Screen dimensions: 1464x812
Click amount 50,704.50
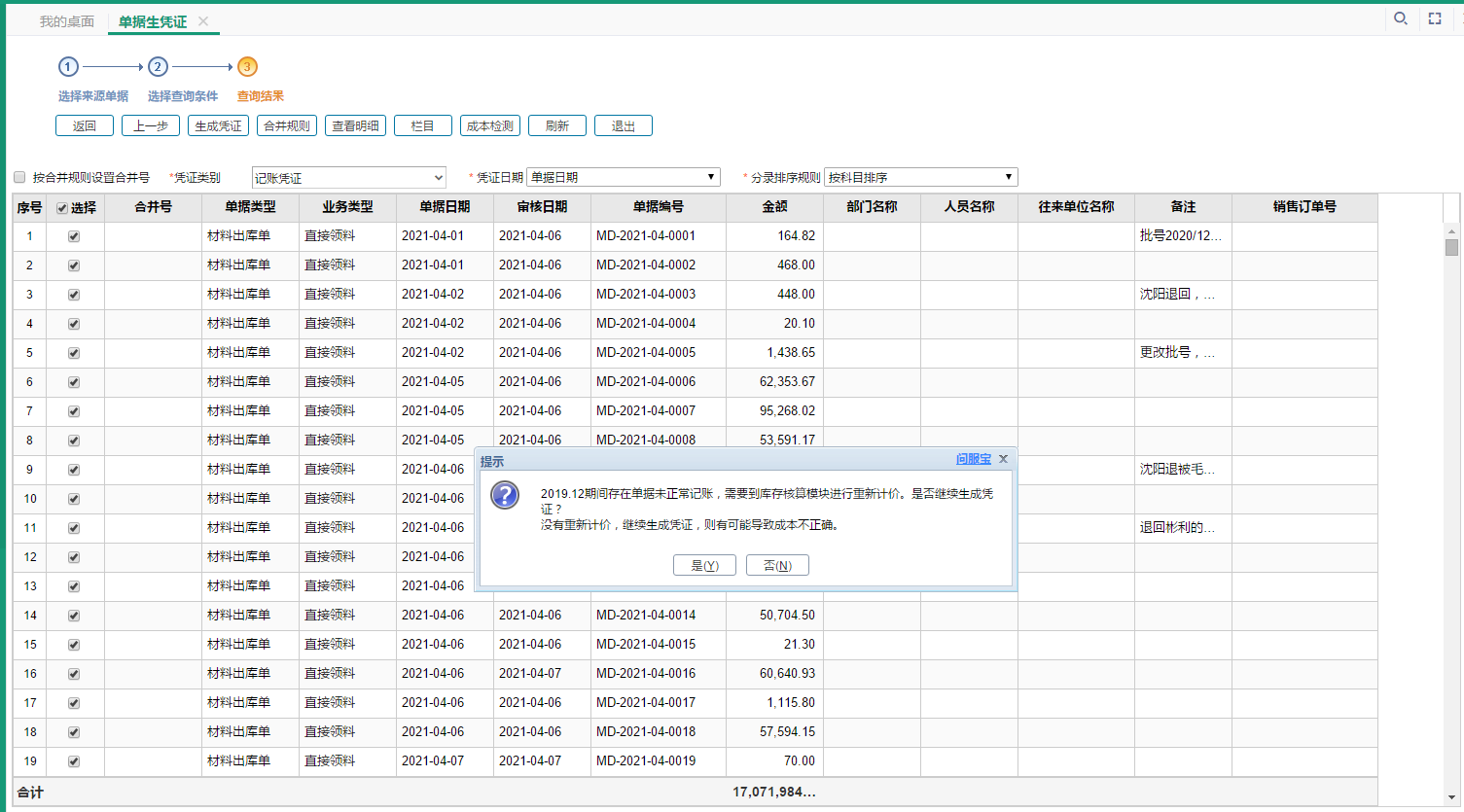coord(787,616)
